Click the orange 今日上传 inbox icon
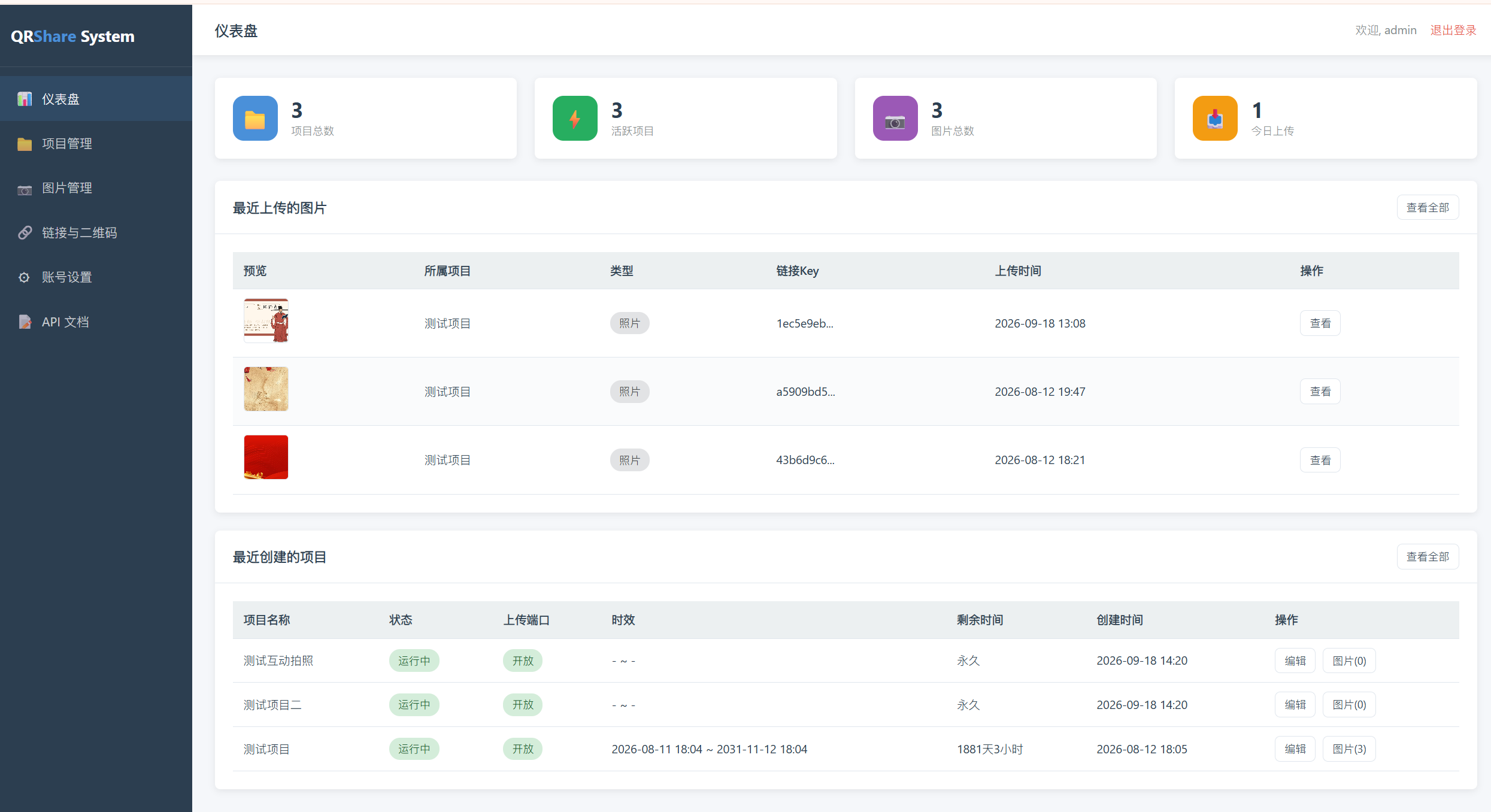The width and height of the screenshot is (1491, 812). click(1215, 118)
